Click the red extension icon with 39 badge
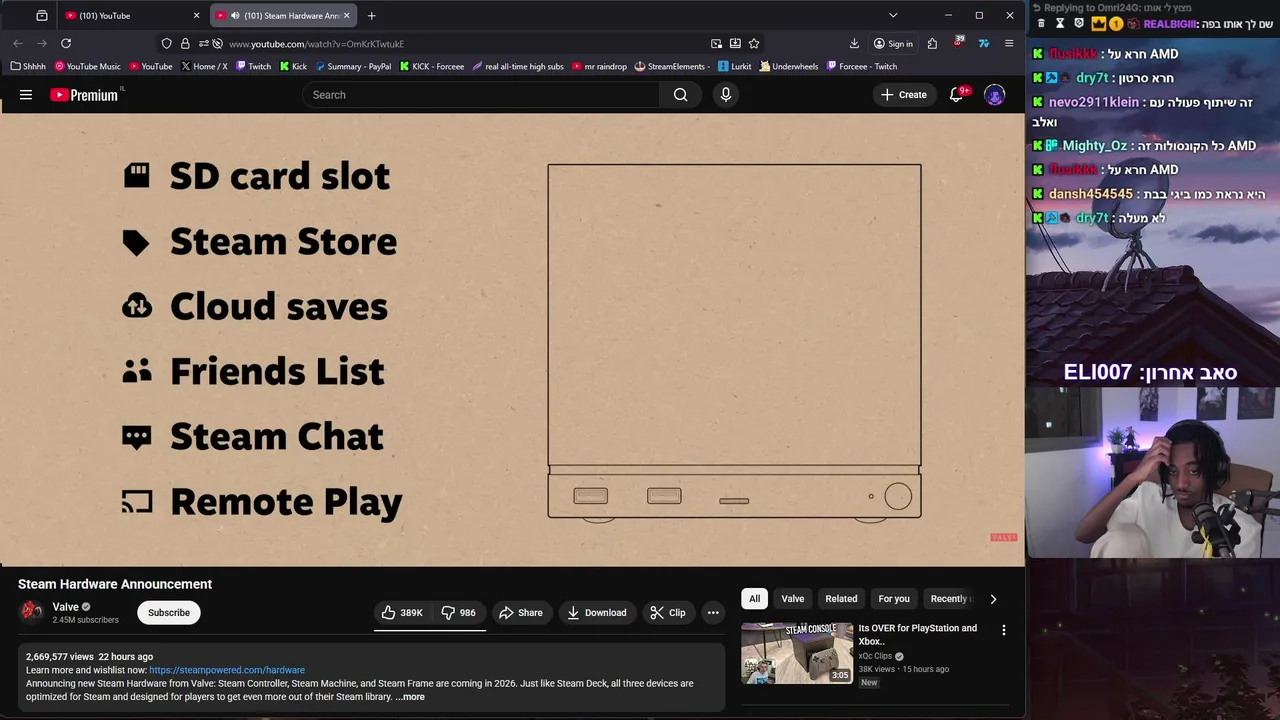Screen dimensions: 1280x720 pos(958,43)
